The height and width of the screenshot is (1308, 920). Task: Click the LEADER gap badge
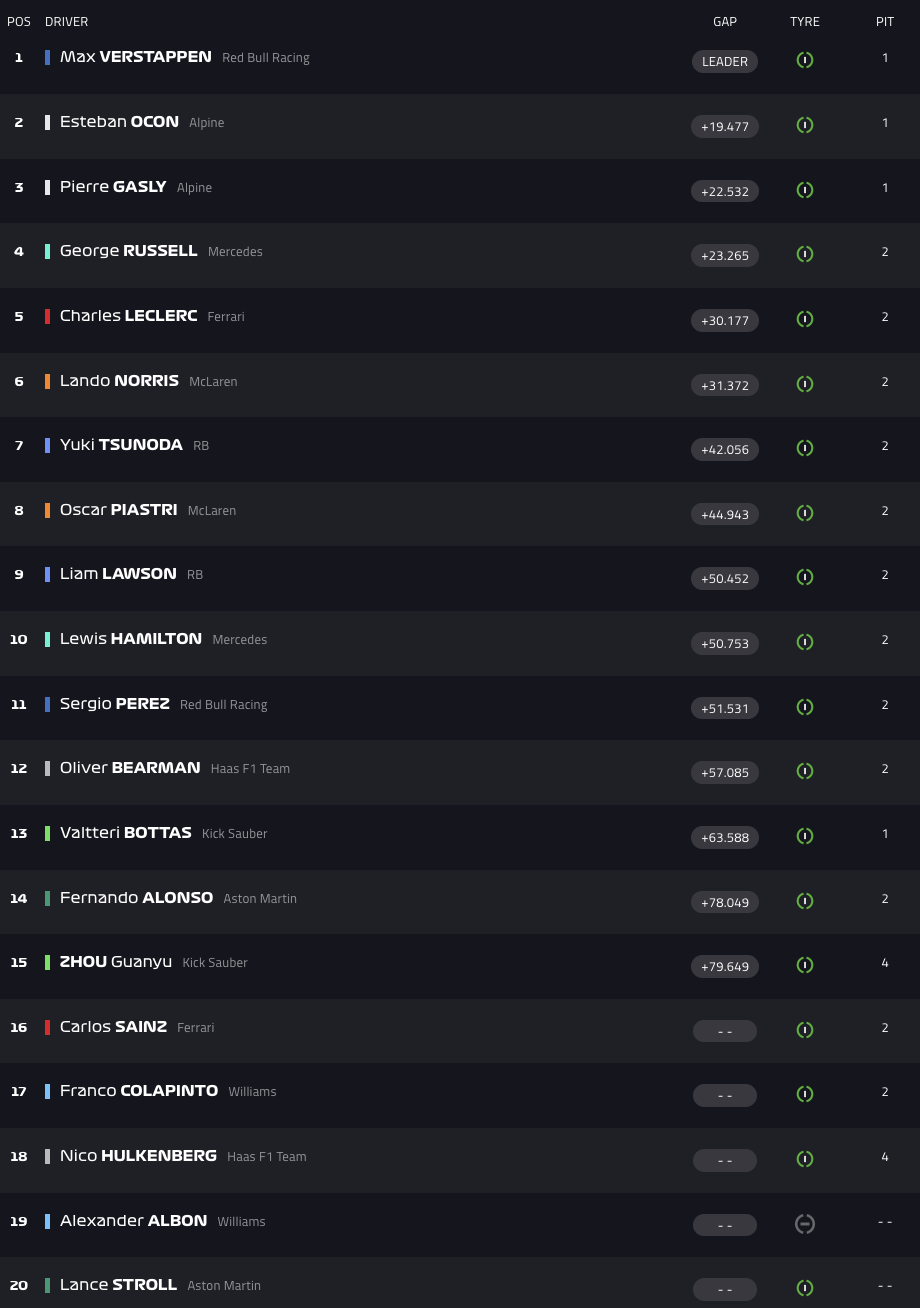[725, 61]
